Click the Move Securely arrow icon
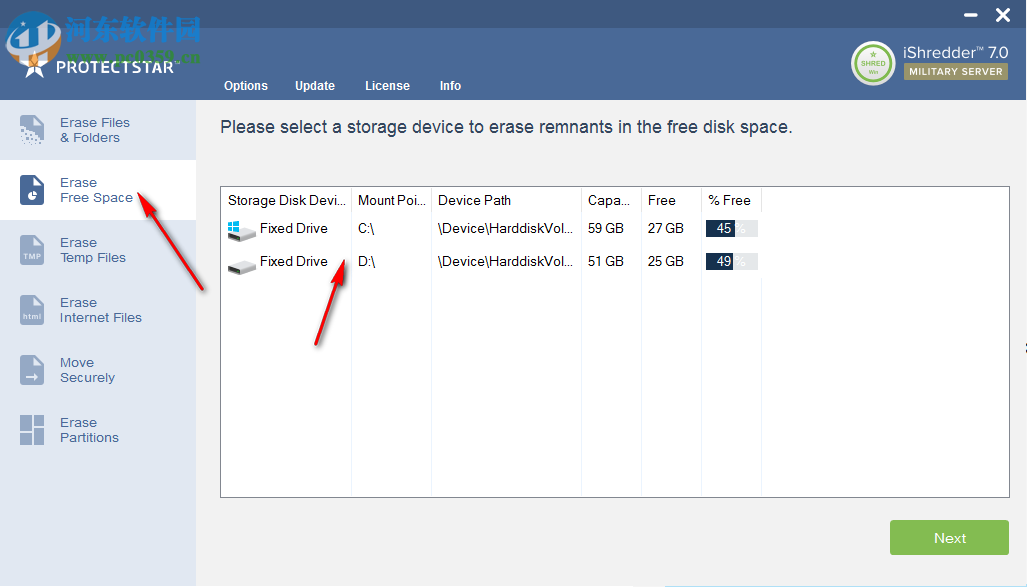Screen dimensions: 1027x587 [x=32, y=370]
